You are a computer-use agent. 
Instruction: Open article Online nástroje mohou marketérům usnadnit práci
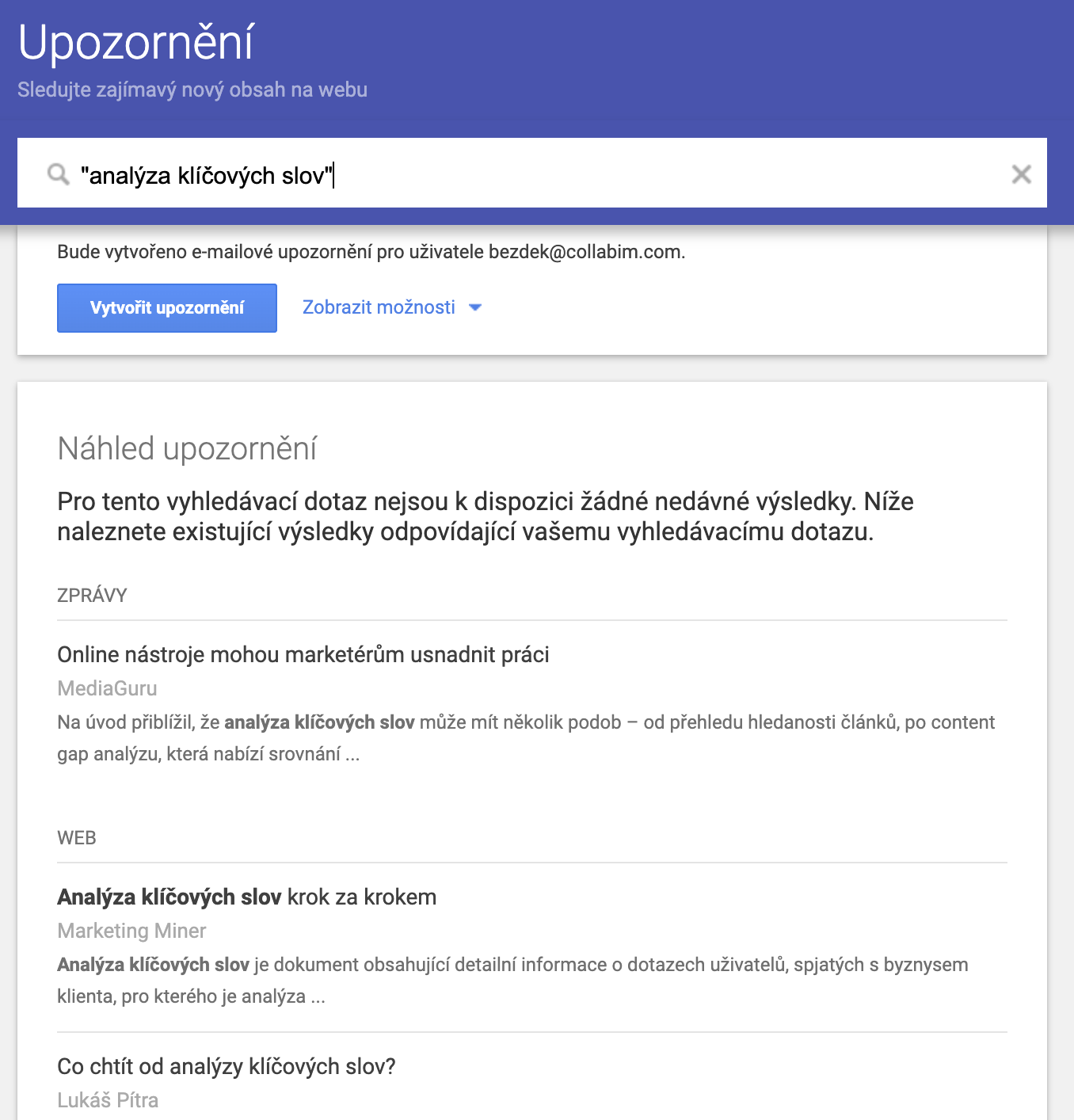(x=303, y=654)
